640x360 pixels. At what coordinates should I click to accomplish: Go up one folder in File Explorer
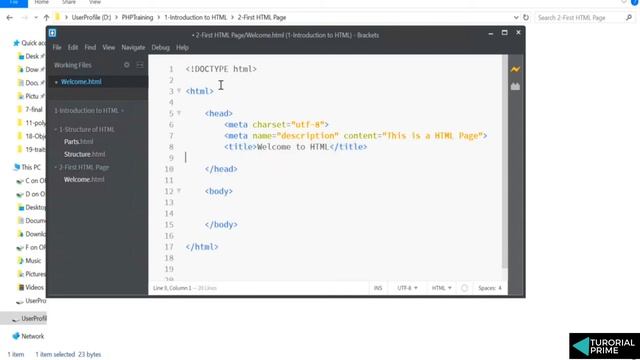(46, 18)
